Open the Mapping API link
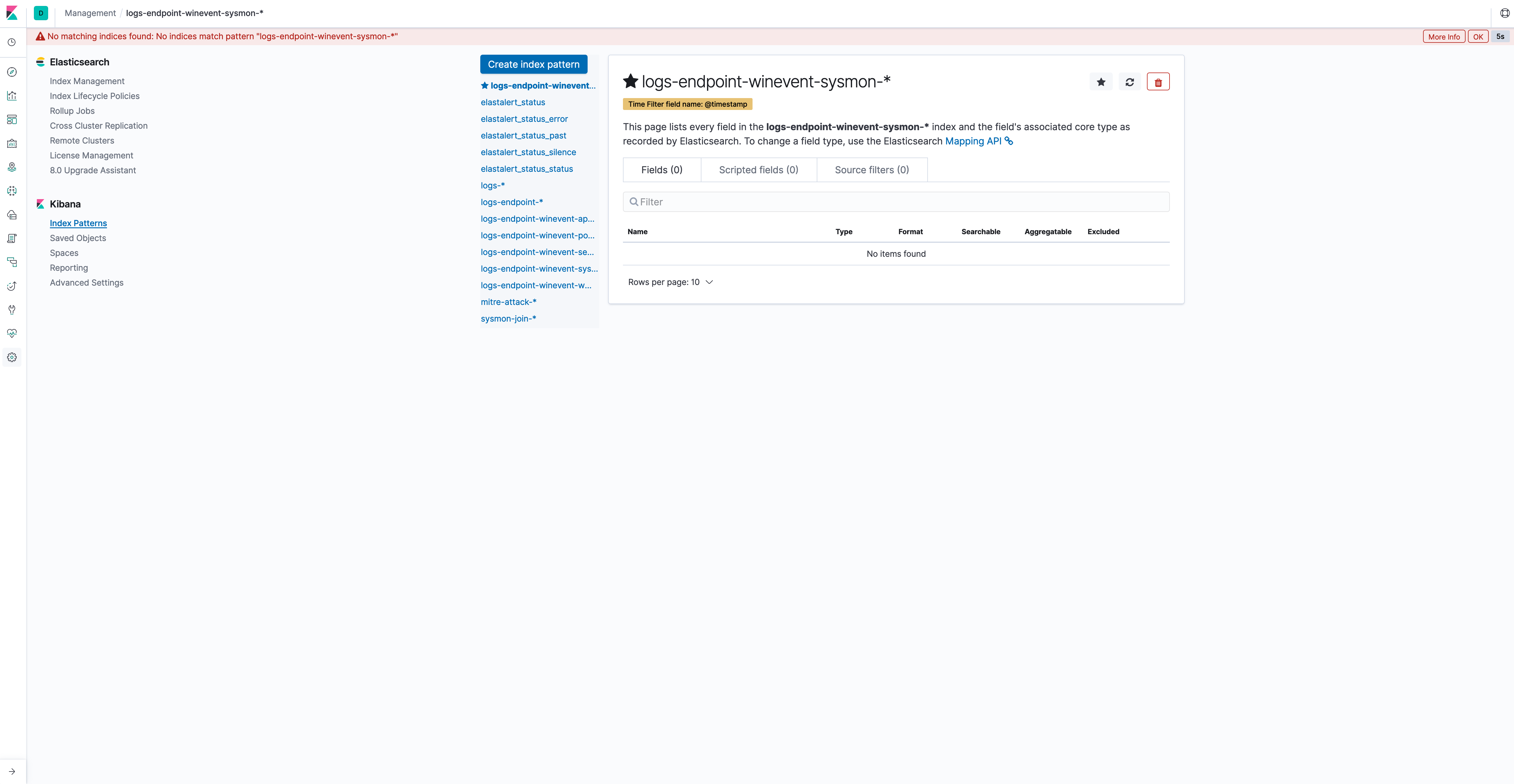This screenshot has height=784, width=1514. tap(973, 141)
